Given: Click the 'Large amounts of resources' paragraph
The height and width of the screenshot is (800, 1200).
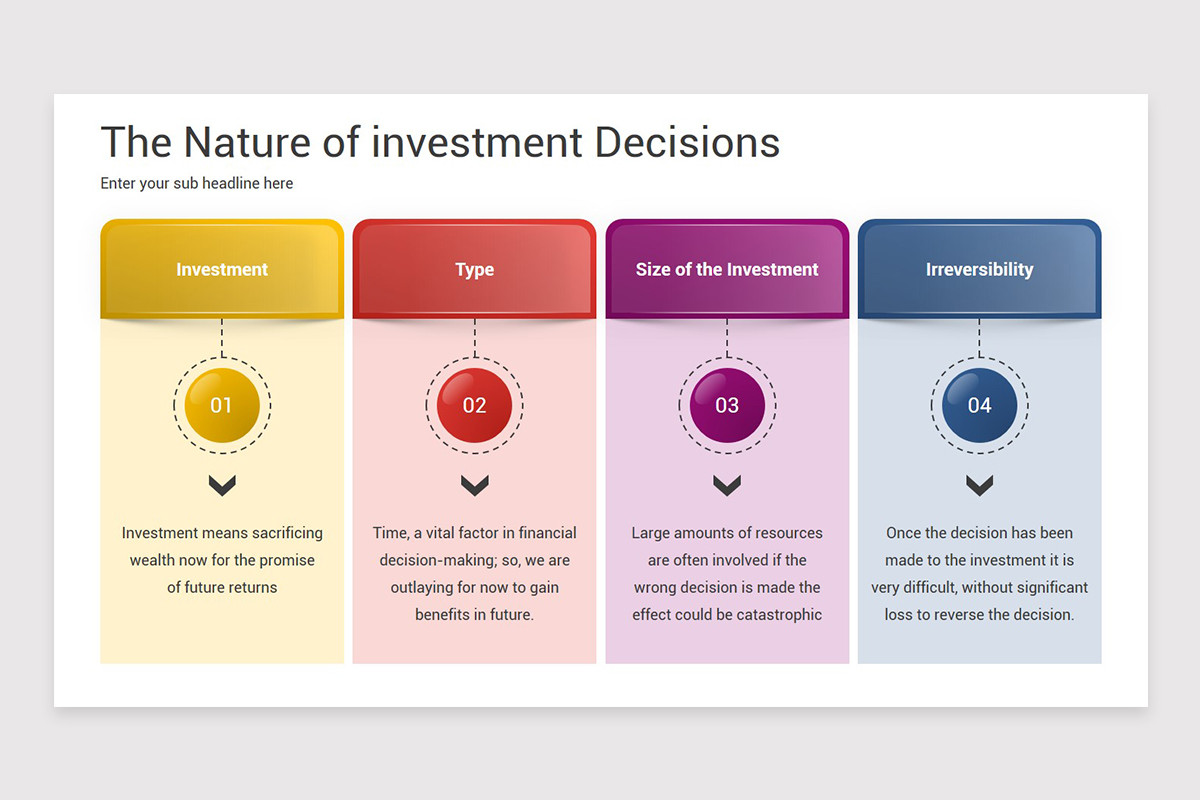Looking at the screenshot, I should point(727,573).
